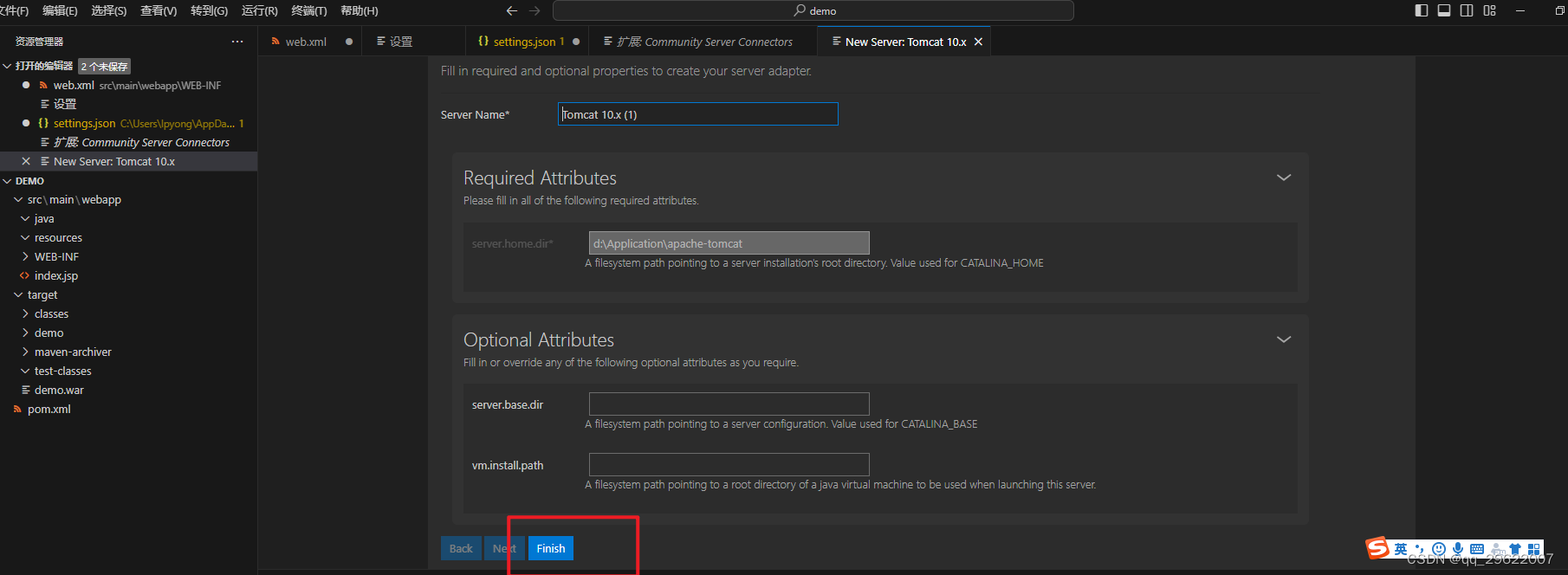Select 设置 in open editors list
The width and height of the screenshot is (1568, 575).
65,104
